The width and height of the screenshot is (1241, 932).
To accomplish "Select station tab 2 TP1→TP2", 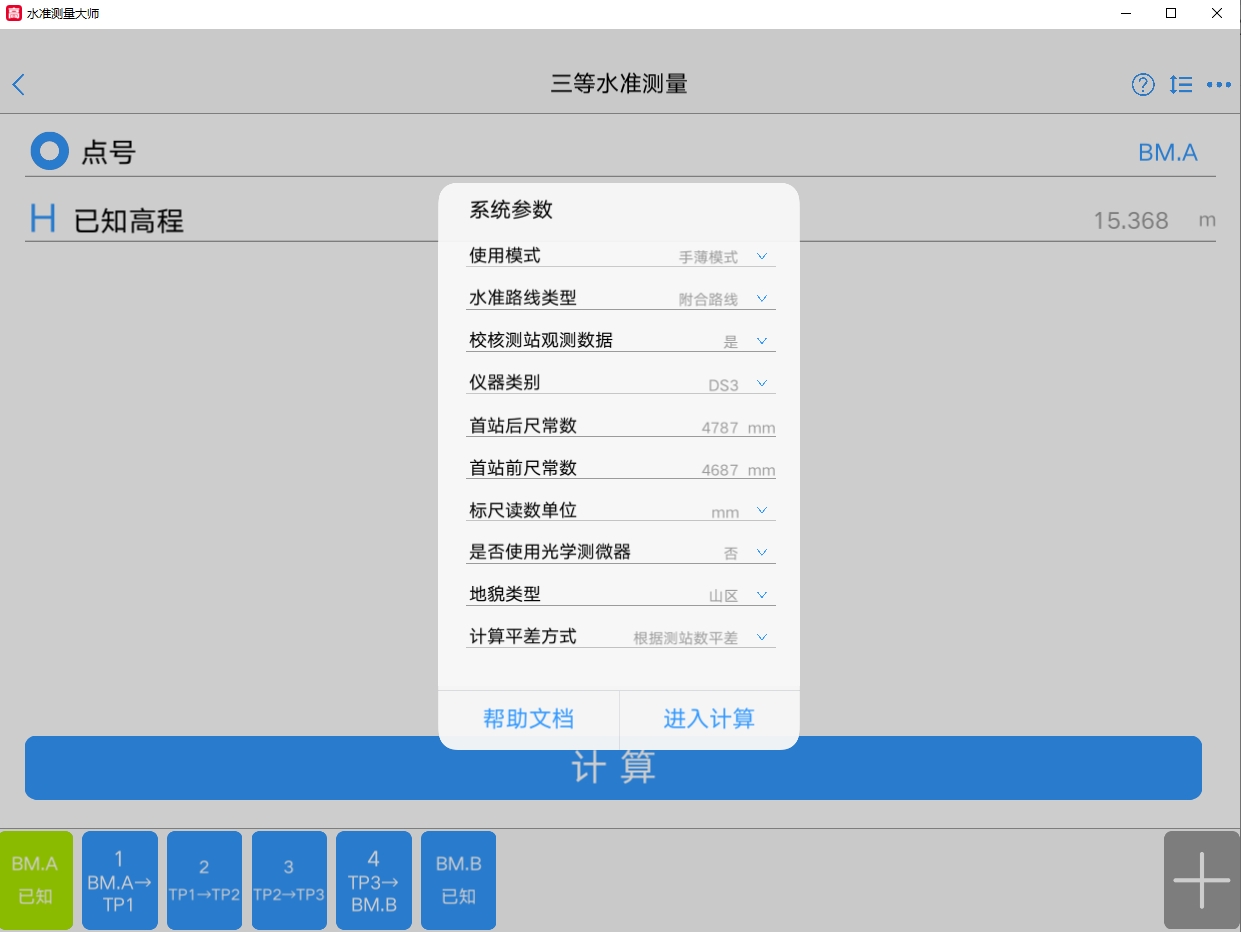I will point(204,880).
